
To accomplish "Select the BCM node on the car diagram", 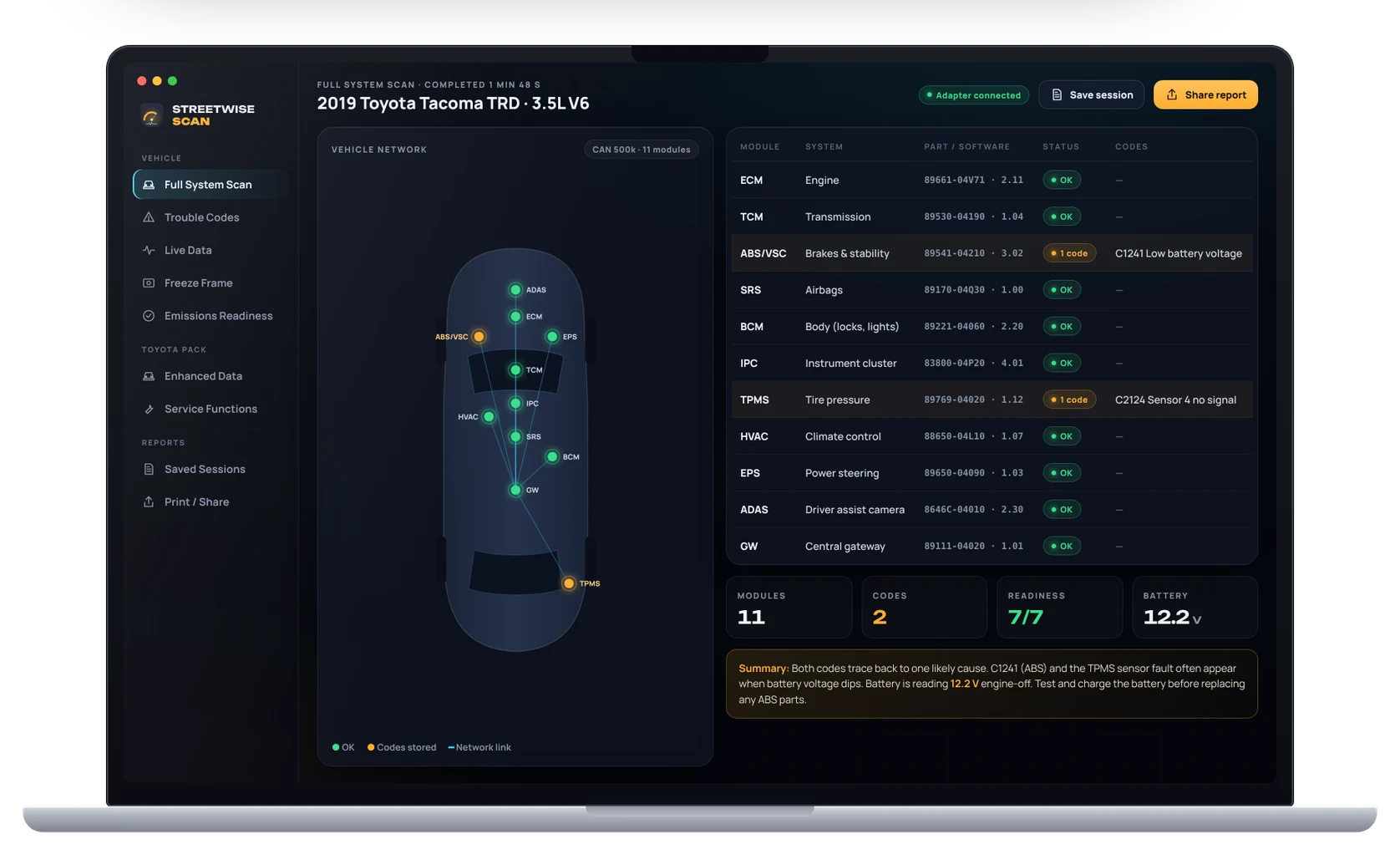I will 552,456.
